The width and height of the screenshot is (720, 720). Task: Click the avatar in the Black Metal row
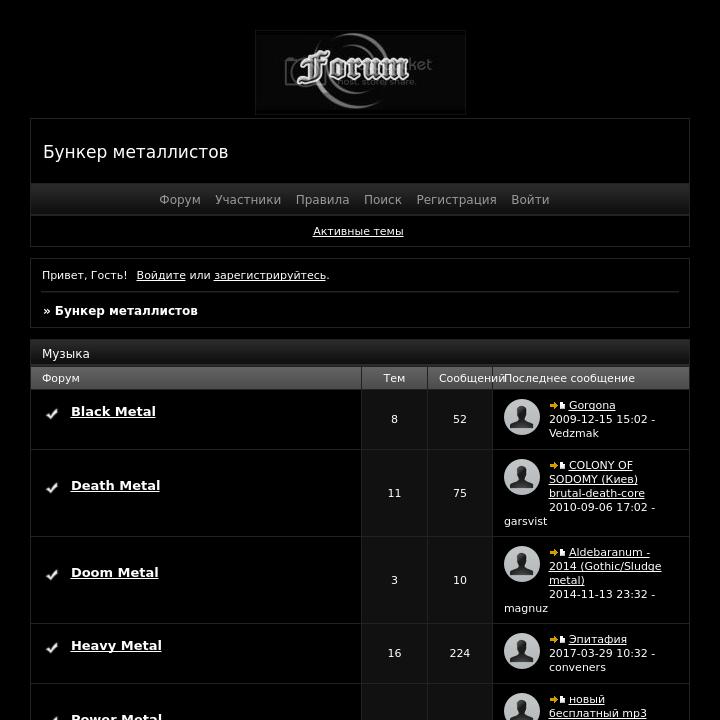[x=521, y=417]
